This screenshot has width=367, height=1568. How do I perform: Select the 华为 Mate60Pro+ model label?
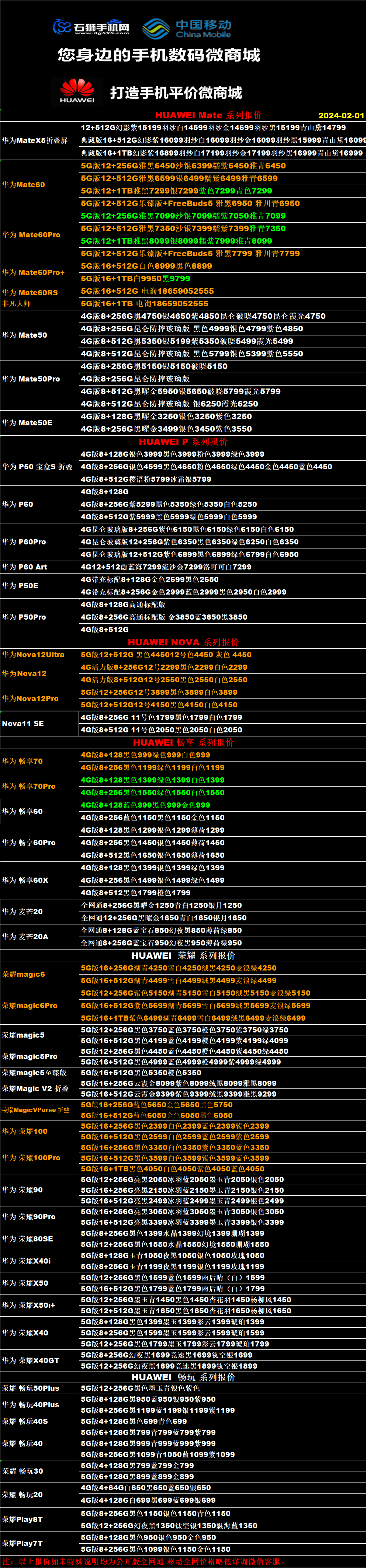tap(34, 272)
